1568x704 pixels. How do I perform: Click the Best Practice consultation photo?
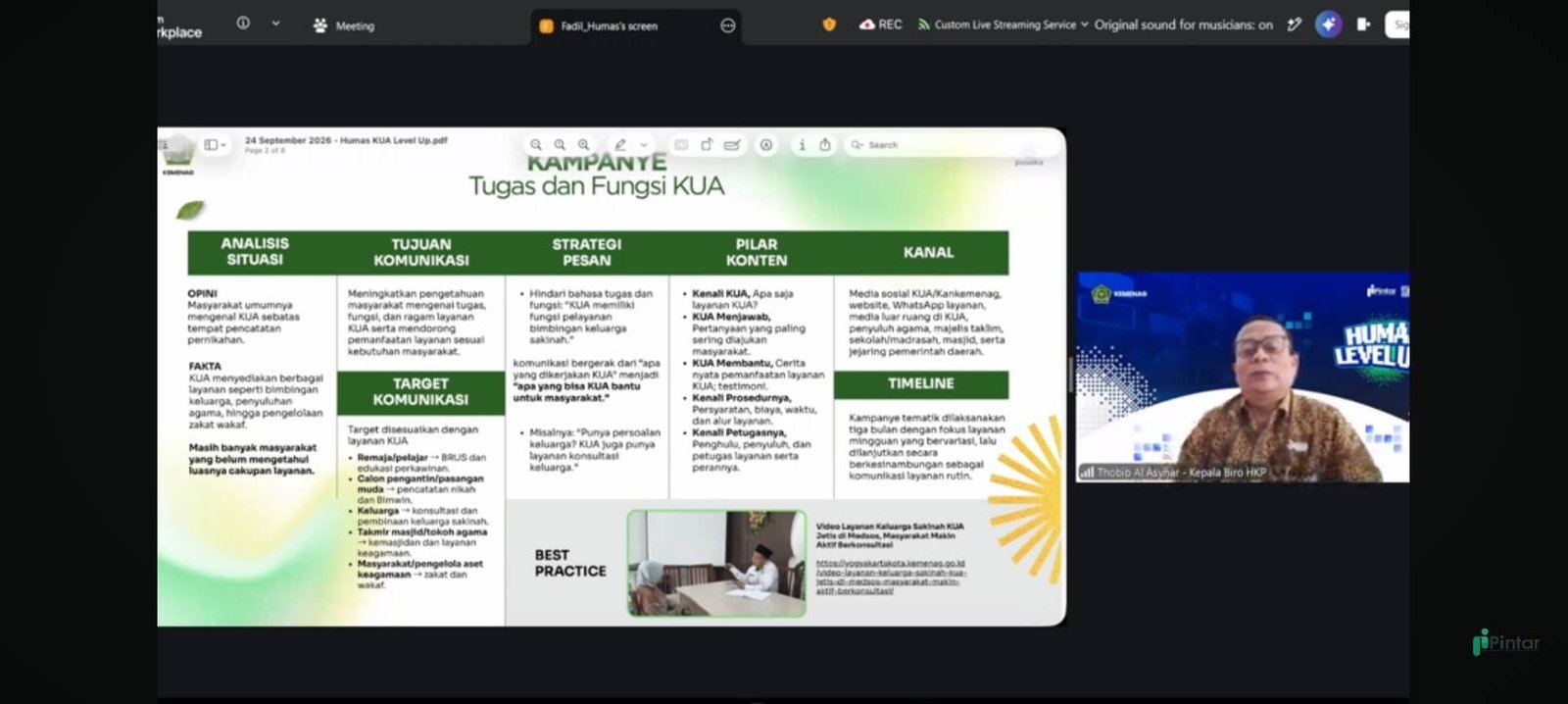tap(716, 563)
